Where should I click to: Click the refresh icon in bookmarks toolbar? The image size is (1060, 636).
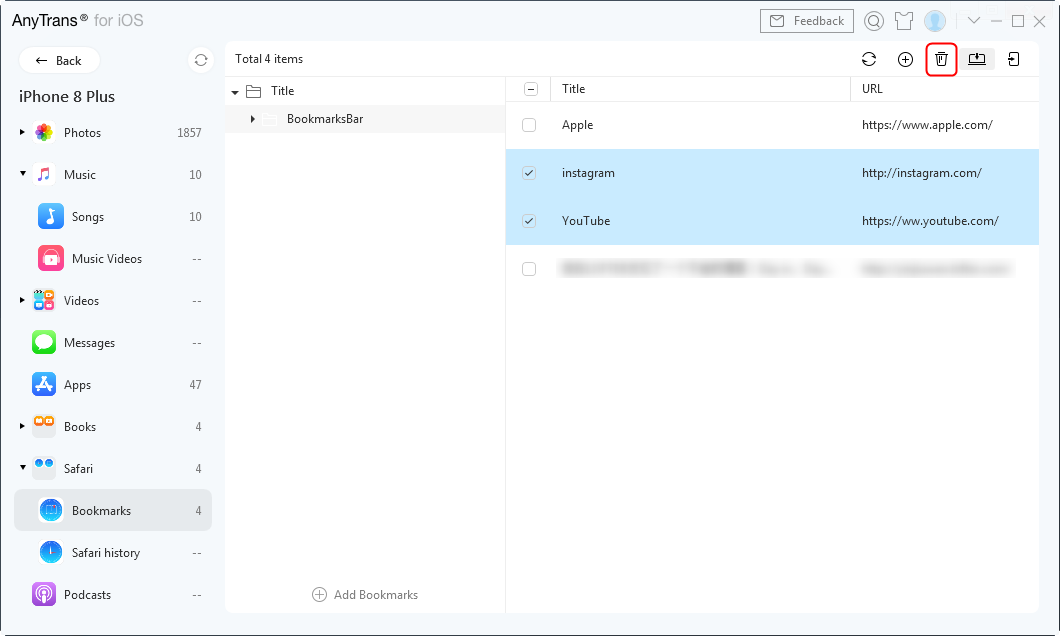(869, 59)
